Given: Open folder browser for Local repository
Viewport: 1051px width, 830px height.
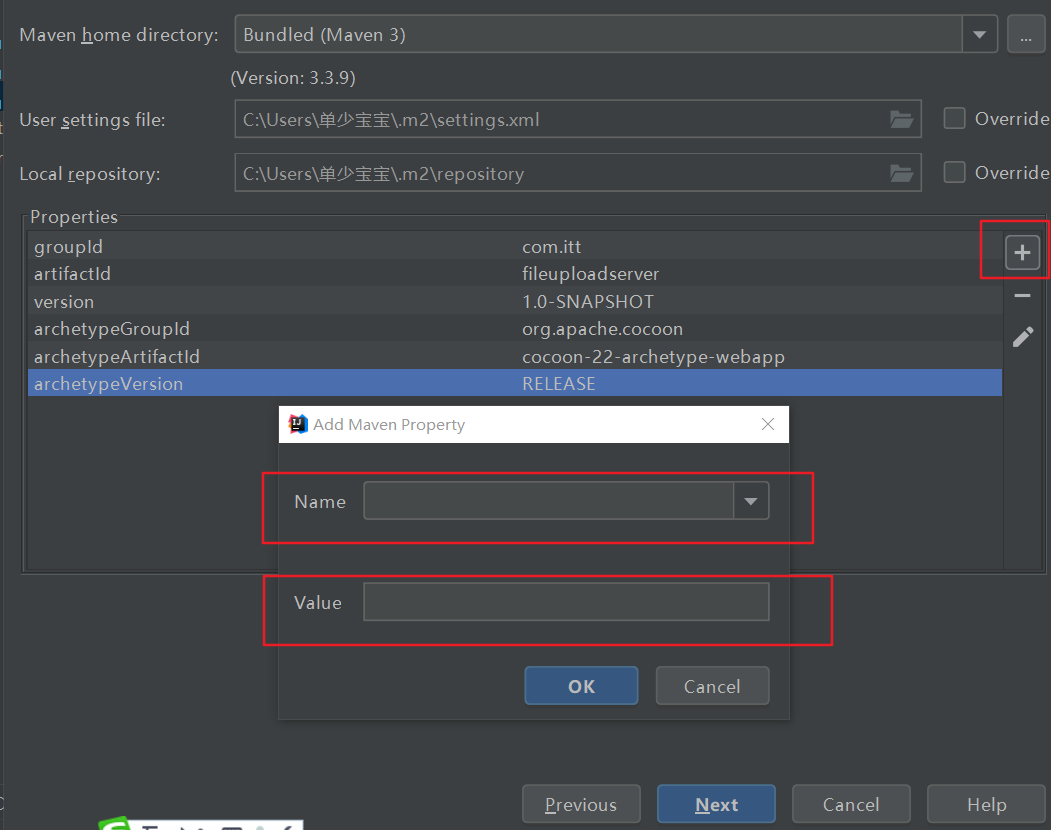Looking at the screenshot, I should point(902,174).
